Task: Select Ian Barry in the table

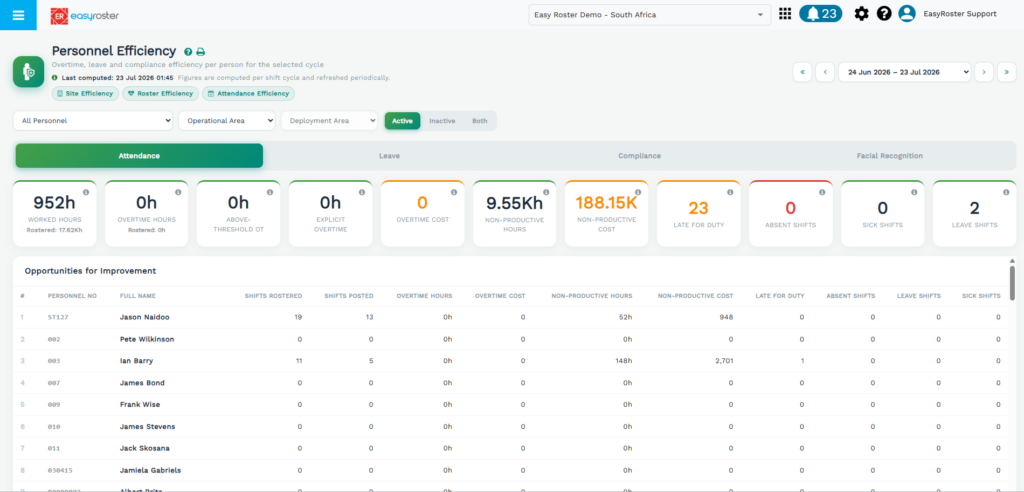Action: pyautogui.click(x=136, y=361)
